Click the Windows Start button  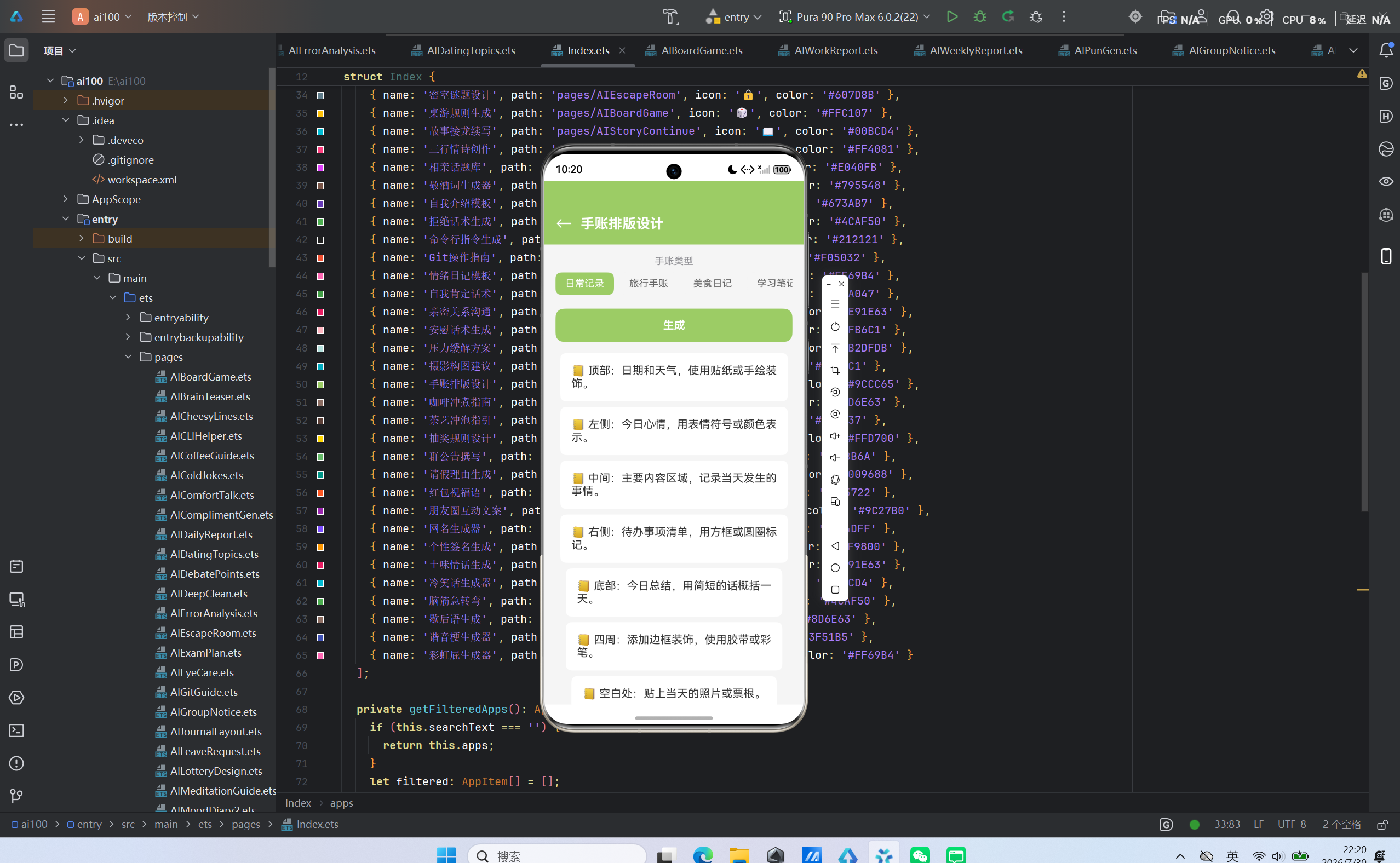[446, 854]
